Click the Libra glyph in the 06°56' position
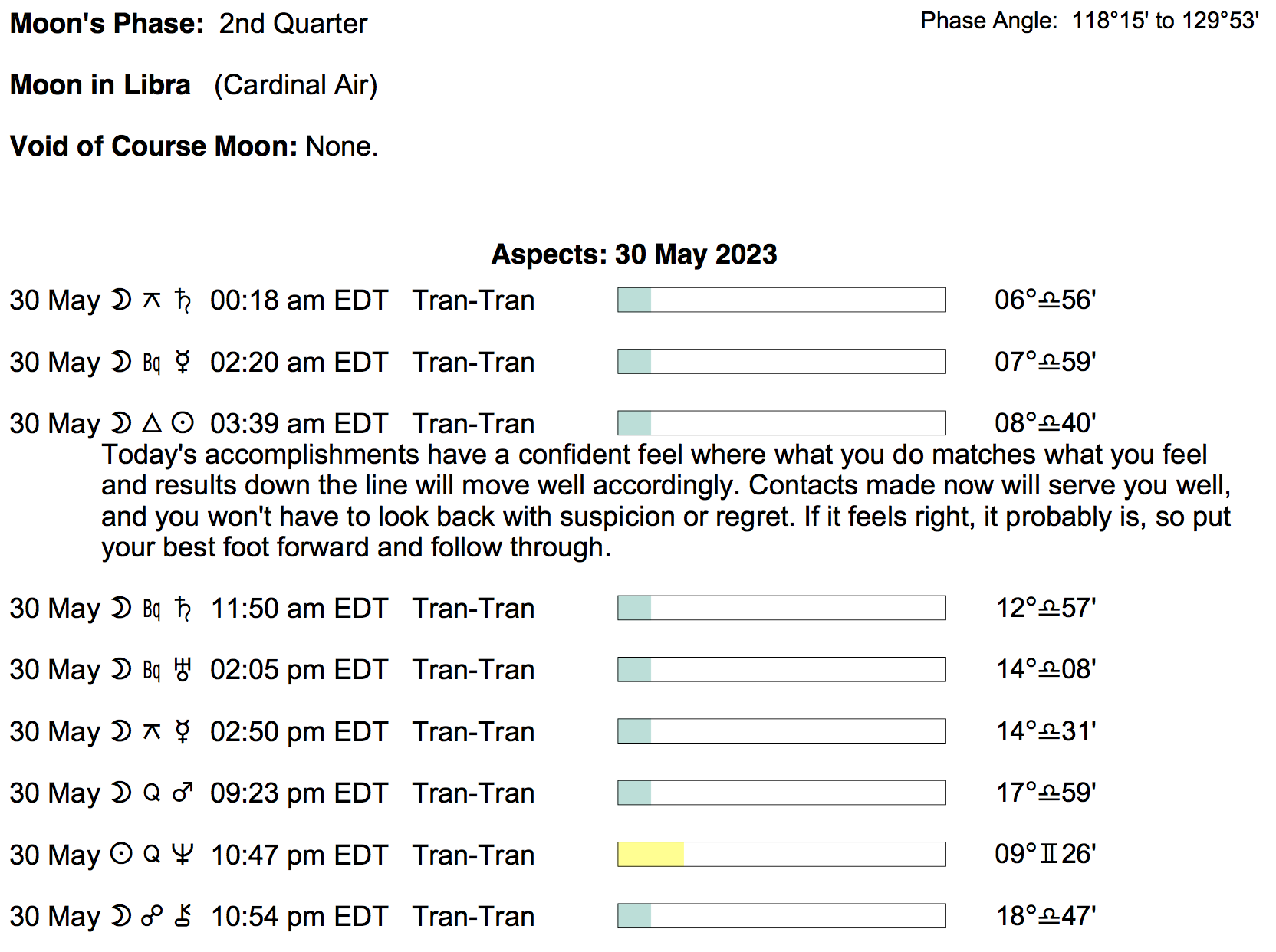The image size is (1276, 952). pos(1048,300)
